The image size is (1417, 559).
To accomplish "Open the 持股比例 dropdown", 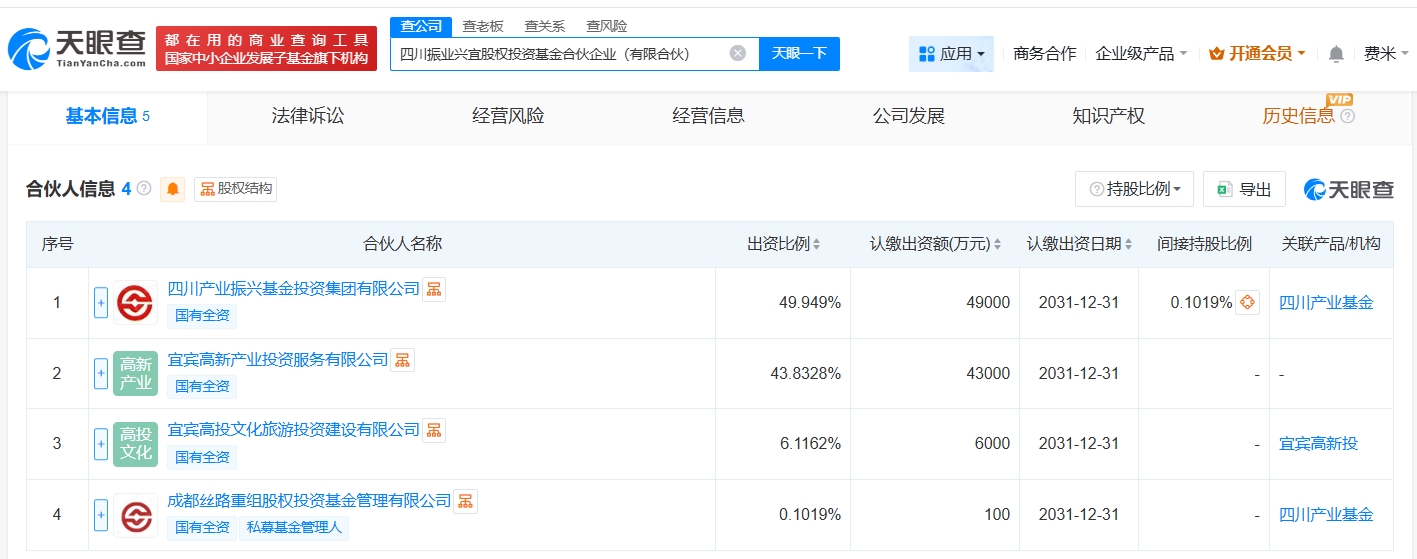I will click(1134, 189).
